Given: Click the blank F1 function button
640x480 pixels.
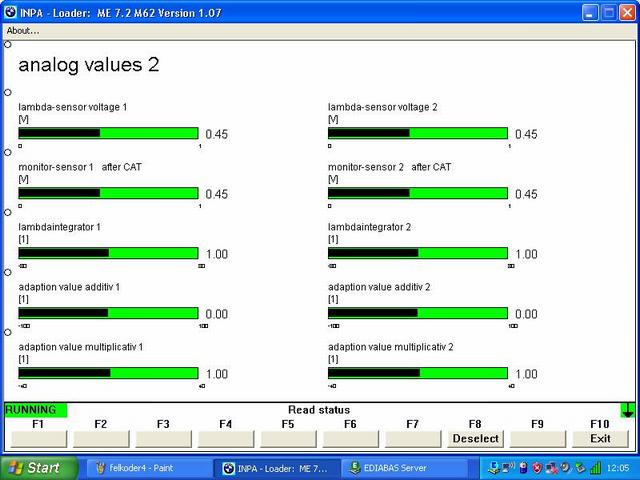Looking at the screenshot, I should pos(38,438).
